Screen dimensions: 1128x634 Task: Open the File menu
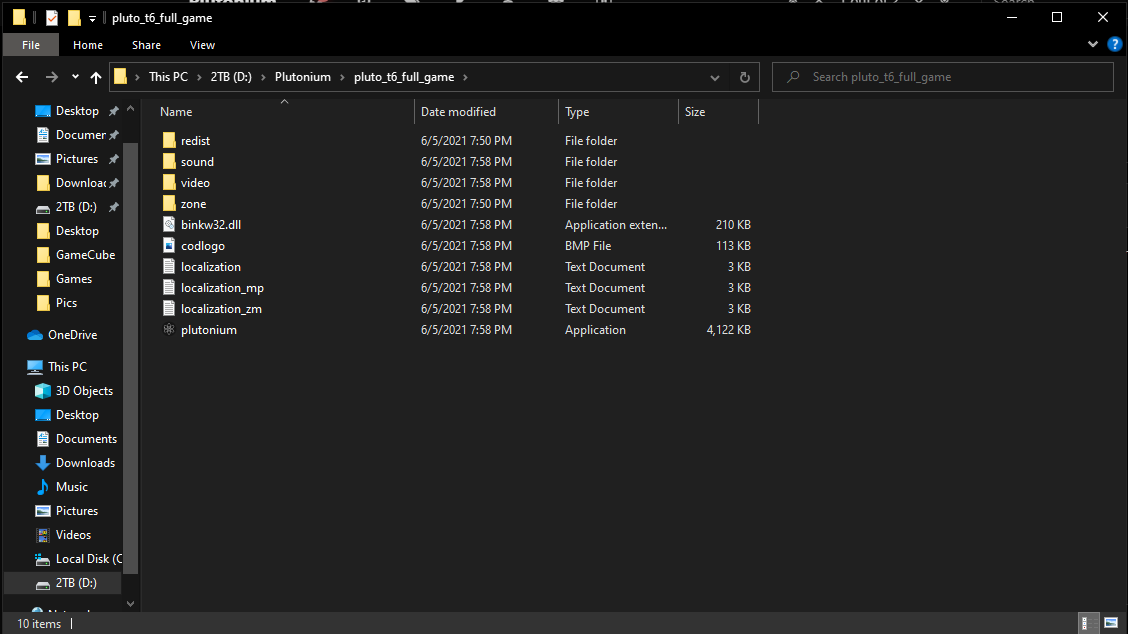(x=31, y=45)
